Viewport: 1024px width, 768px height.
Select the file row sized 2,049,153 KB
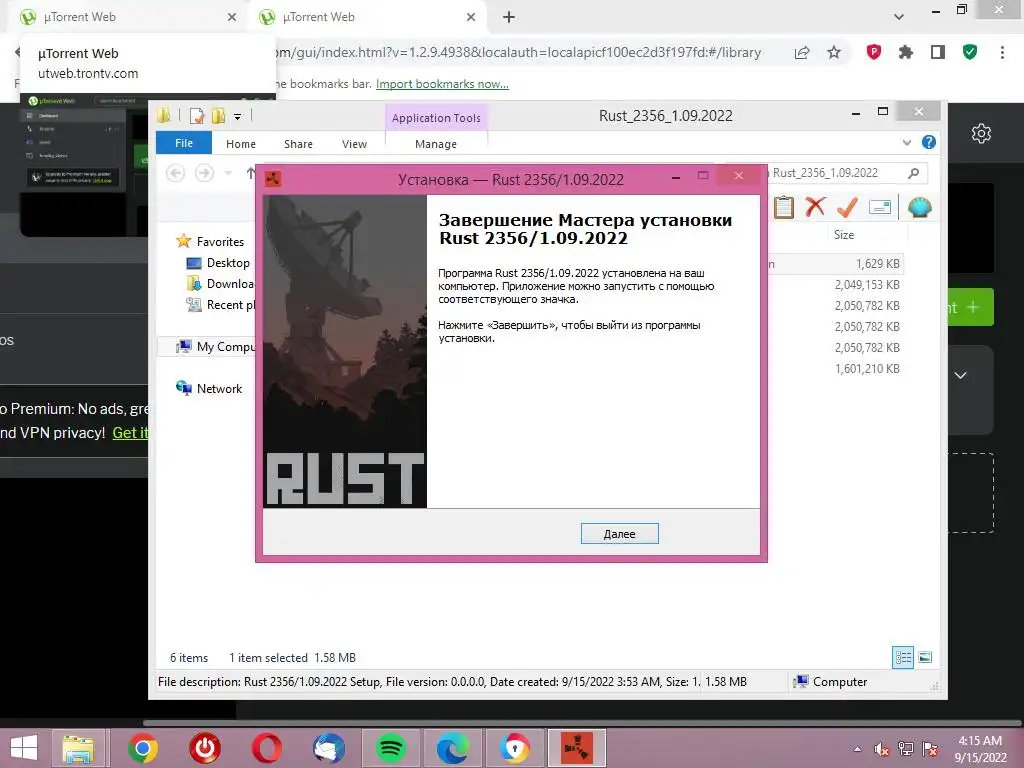pos(835,285)
